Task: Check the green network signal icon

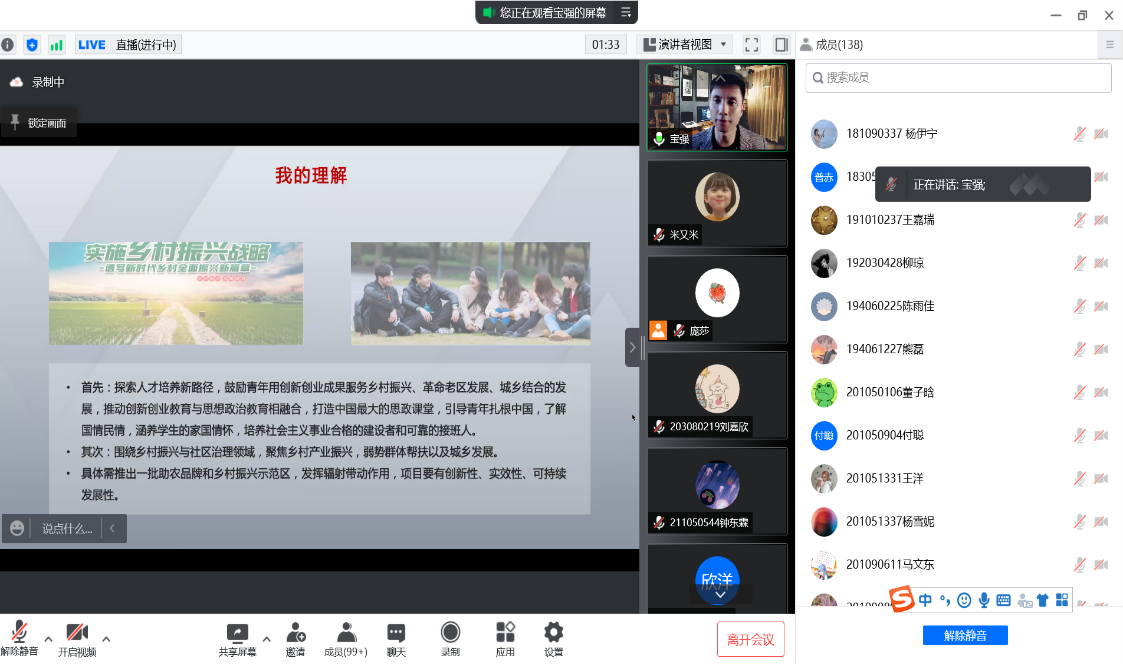Action: (56, 45)
